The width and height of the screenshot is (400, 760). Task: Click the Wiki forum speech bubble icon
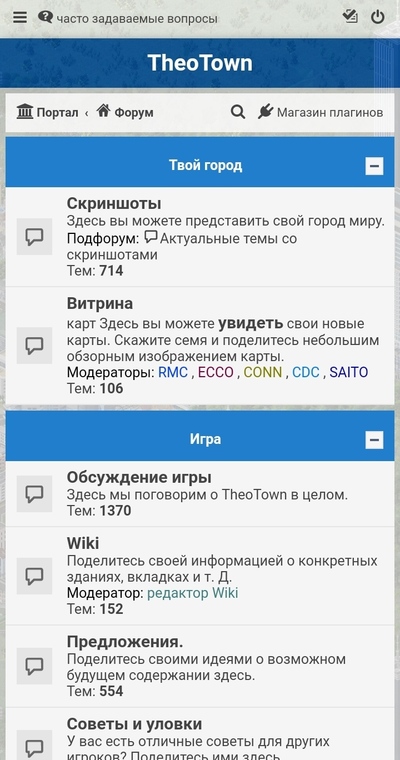point(34,576)
